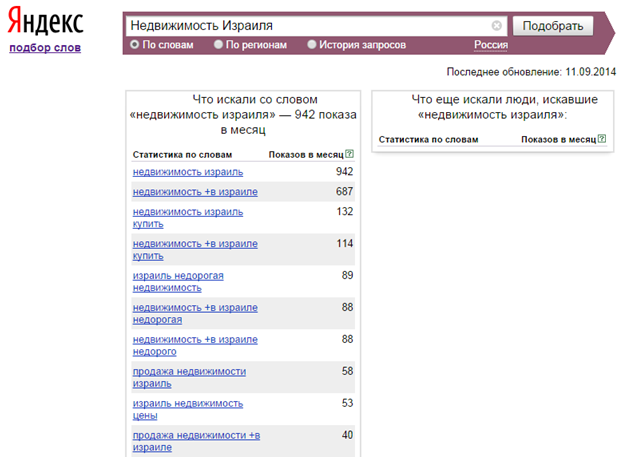The width and height of the screenshot is (627, 459).
Task: Click the Последнее обновление: 11.09.2014 text
Action: tap(531, 72)
